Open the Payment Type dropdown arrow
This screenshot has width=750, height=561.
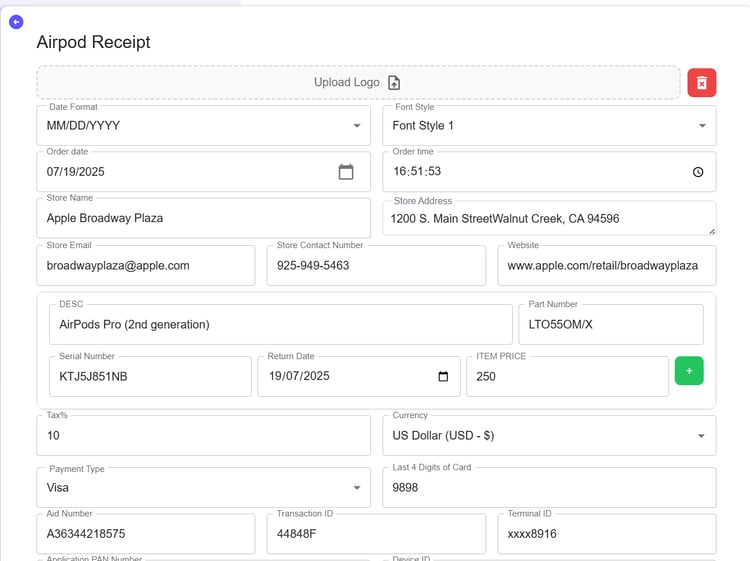click(x=357, y=488)
